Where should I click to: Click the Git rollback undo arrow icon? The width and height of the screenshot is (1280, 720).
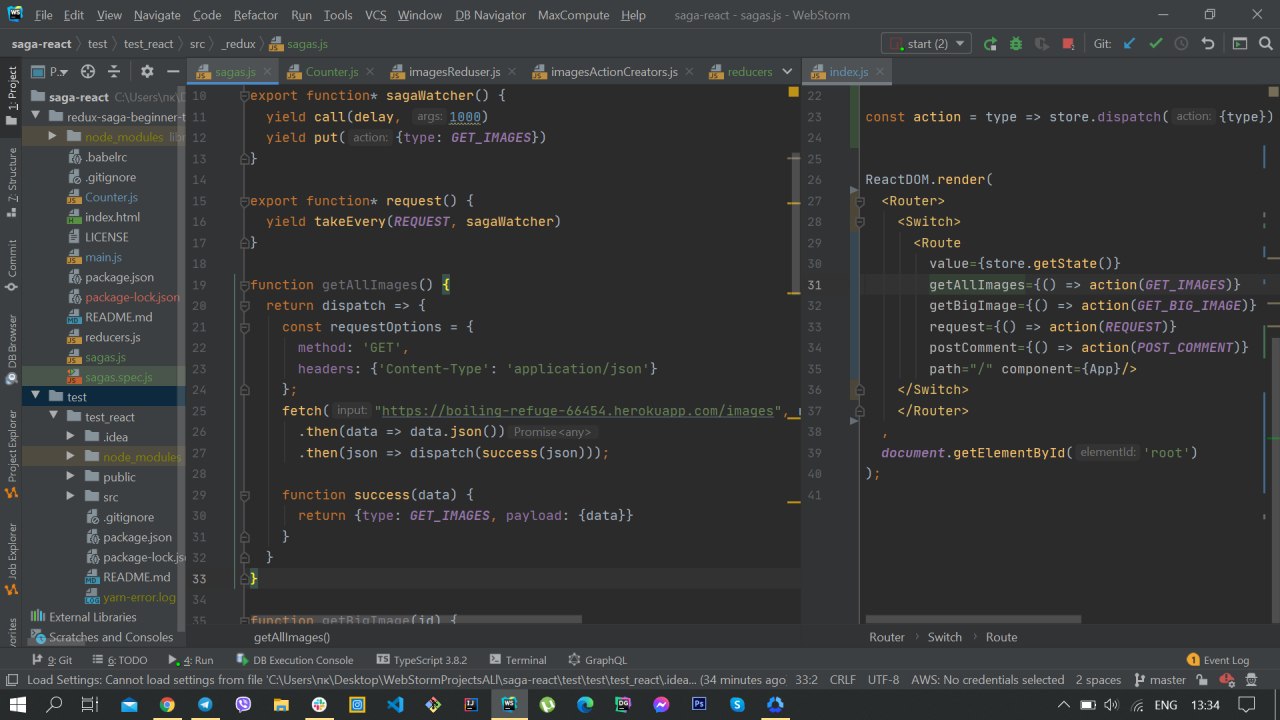1208,44
